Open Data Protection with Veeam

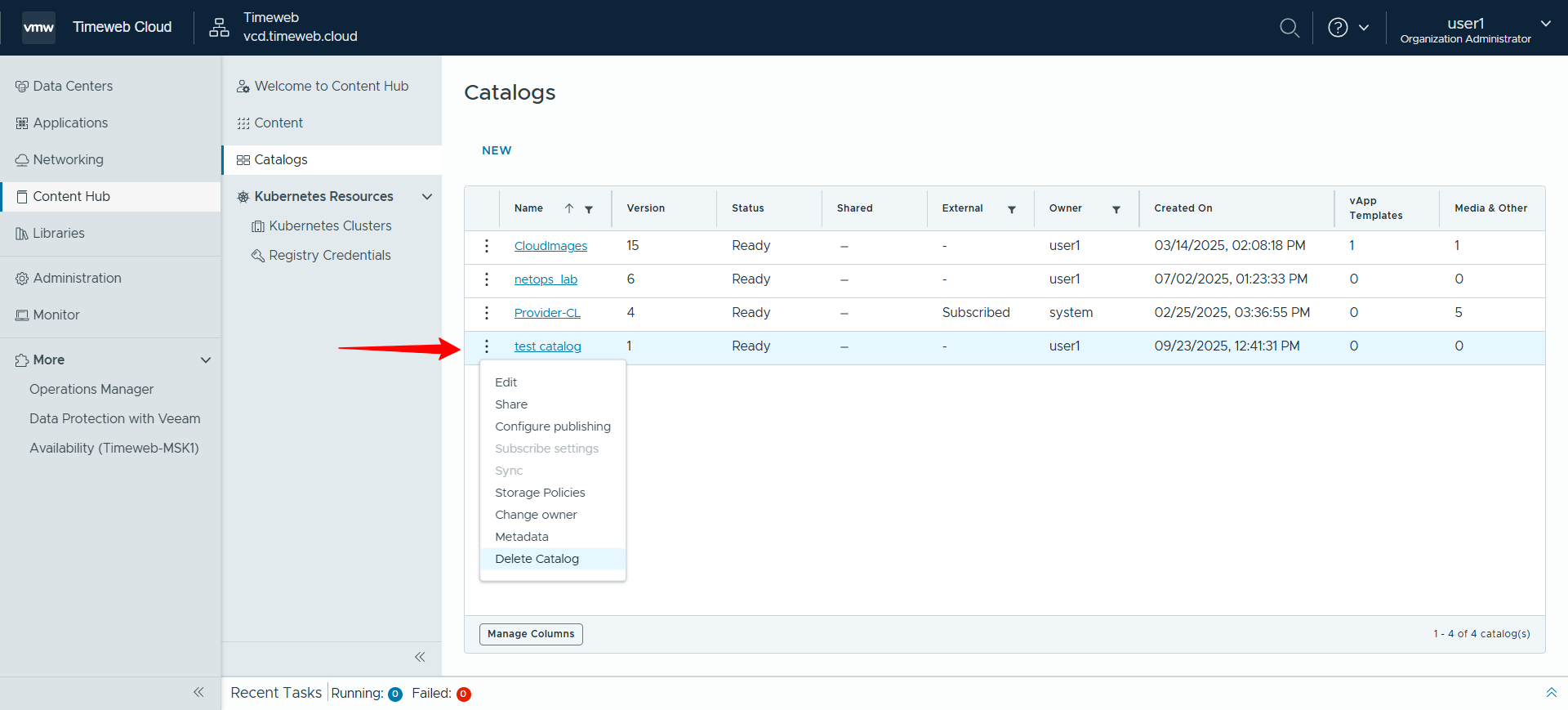(x=114, y=419)
